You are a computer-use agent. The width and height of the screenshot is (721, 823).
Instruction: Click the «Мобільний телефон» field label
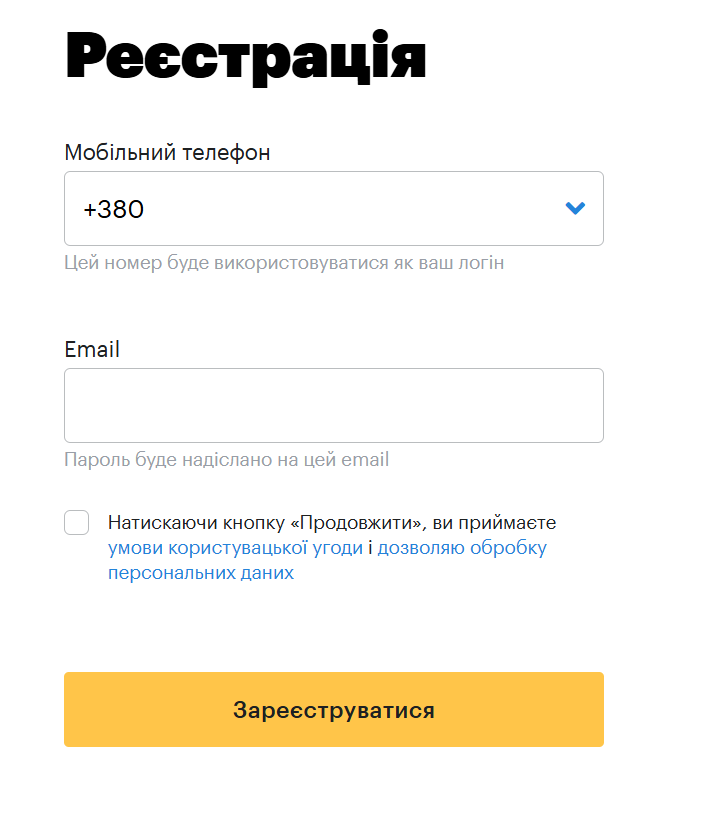tap(167, 152)
